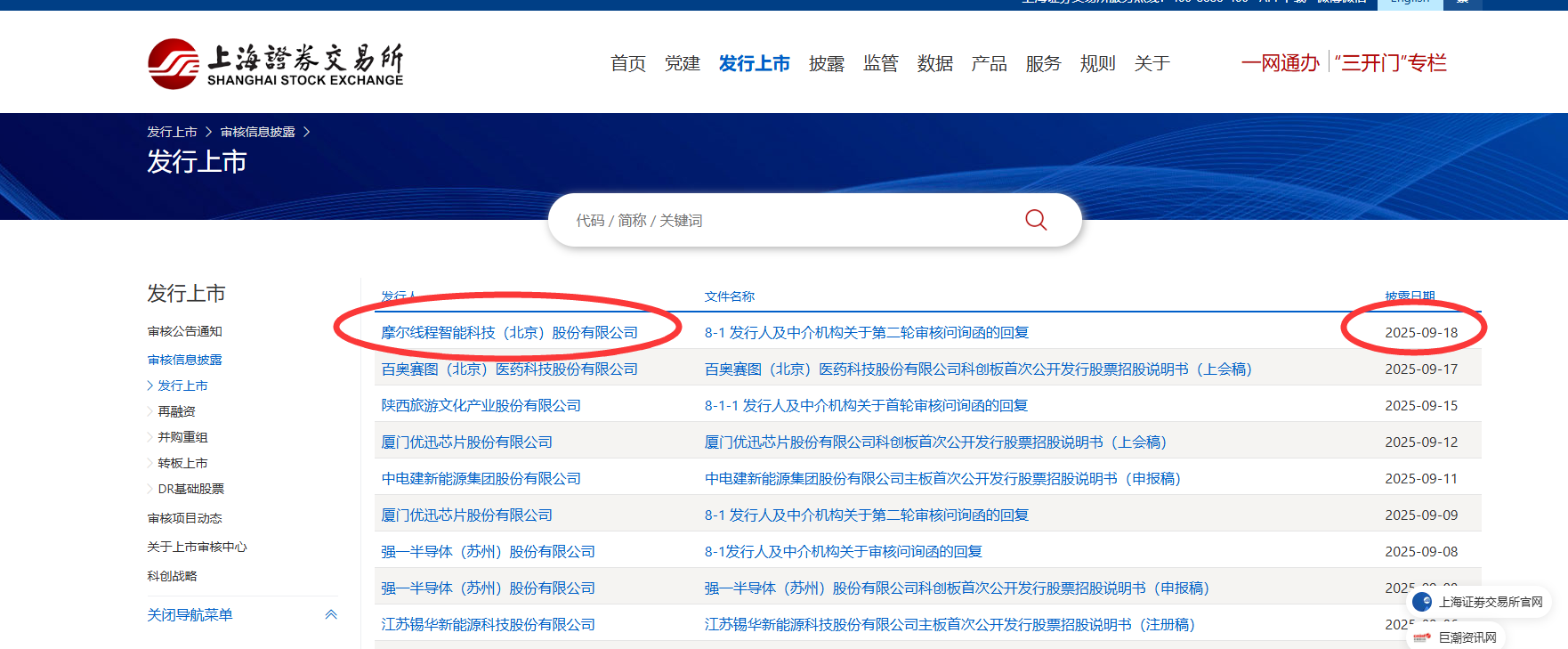The height and width of the screenshot is (649, 1568).
Task: Open the 产品 nav menu
Action: (x=990, y=63)
